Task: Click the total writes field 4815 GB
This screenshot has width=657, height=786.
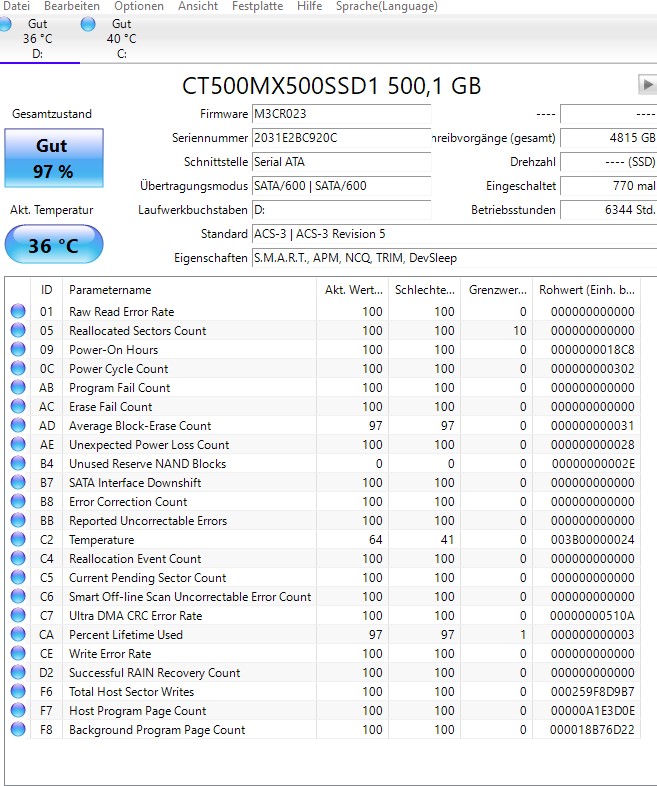Action: click(608, 138)
